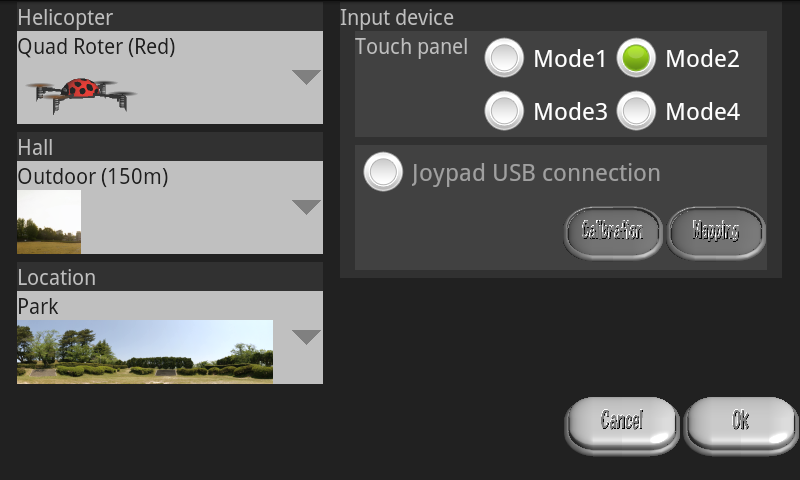Screen dimensions: 800x480
Task: Click the Park location name text
Action: (38, 307)
